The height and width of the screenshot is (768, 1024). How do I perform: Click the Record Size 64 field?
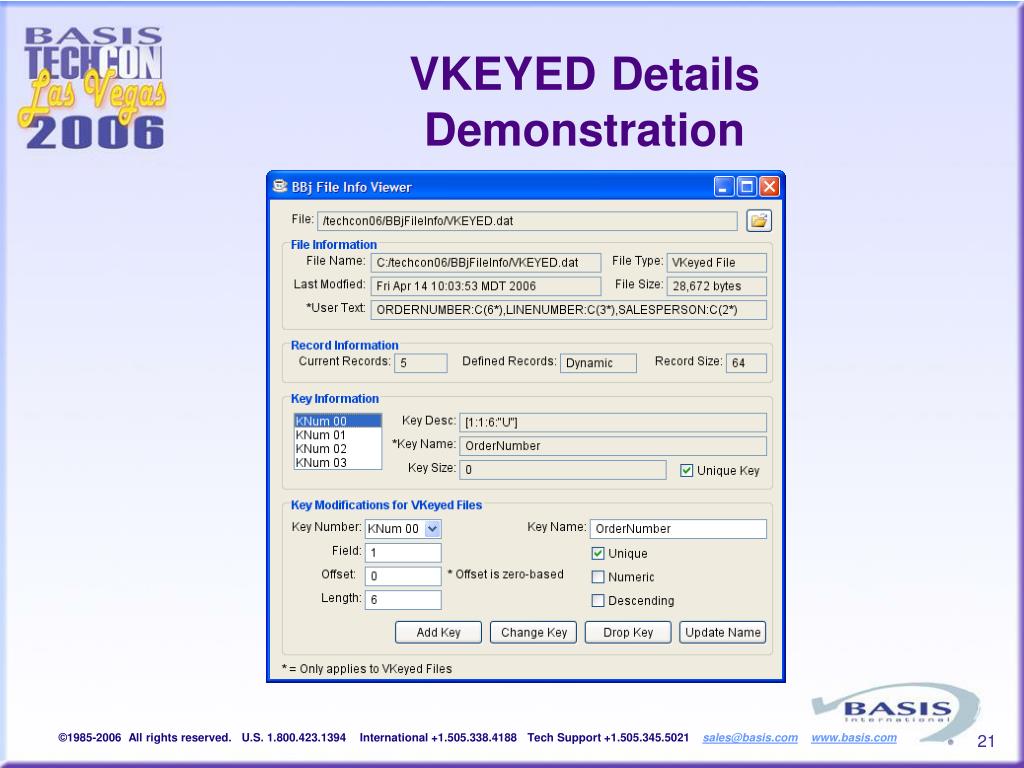tap(746, 363)
